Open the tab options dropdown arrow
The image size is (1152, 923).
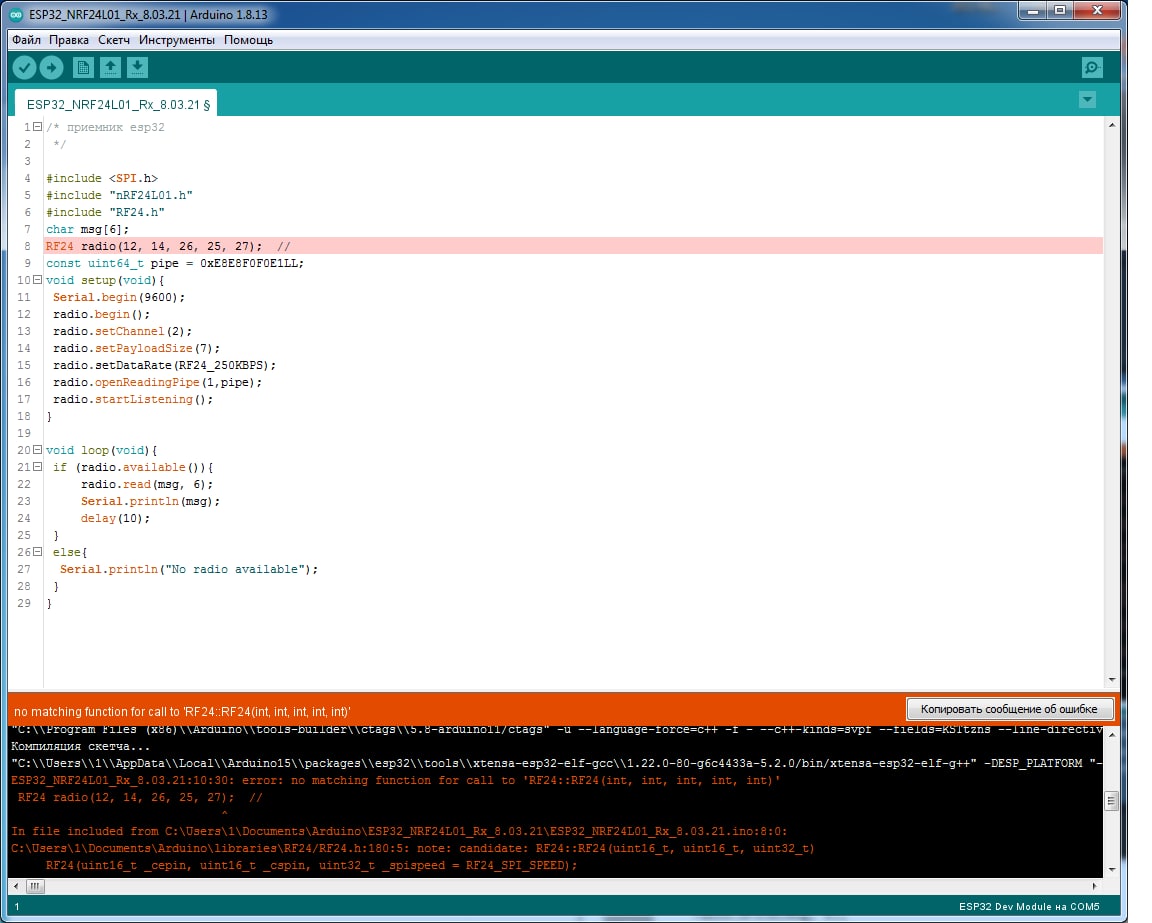click(x=1087, y=100)
